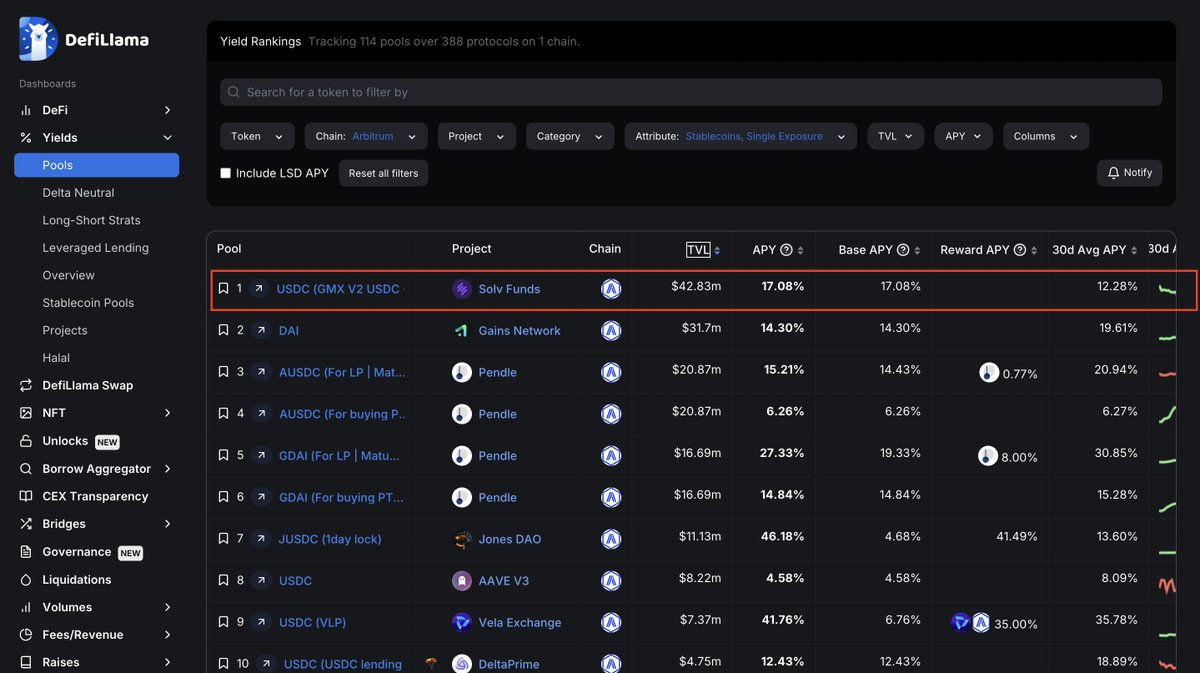Click the DeltaPrime project logo
The width and height of the screenshot is (1200, 673).
[461, 664]
